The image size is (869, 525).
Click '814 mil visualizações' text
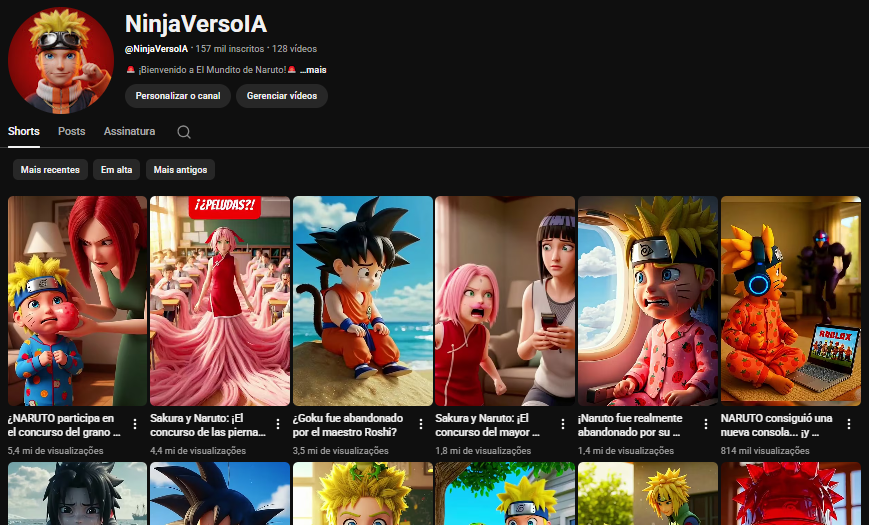[x=765, y=451]
